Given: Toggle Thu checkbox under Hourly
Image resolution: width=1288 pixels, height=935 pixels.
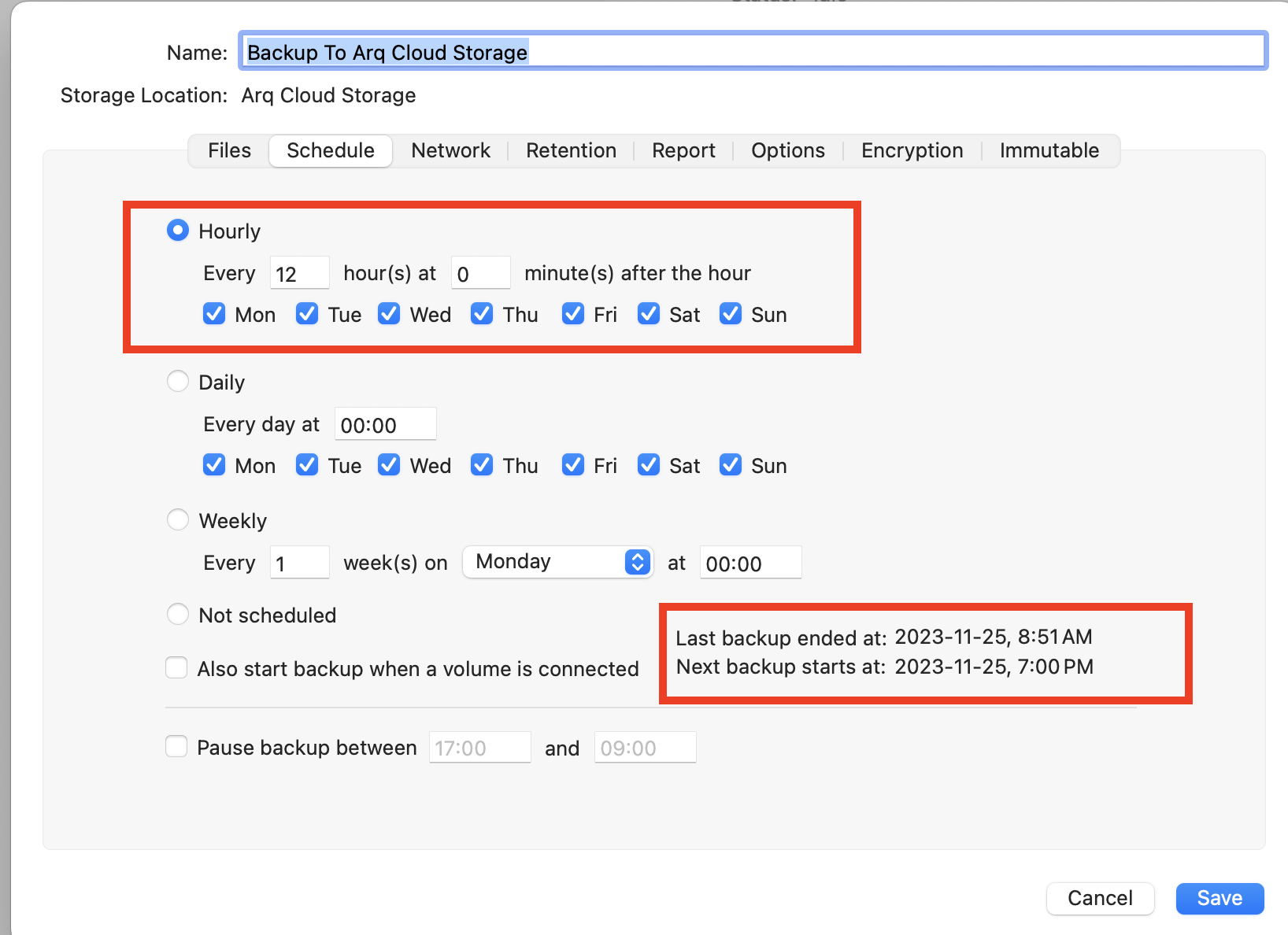Looking at the screenshot, I should (482, 314).
